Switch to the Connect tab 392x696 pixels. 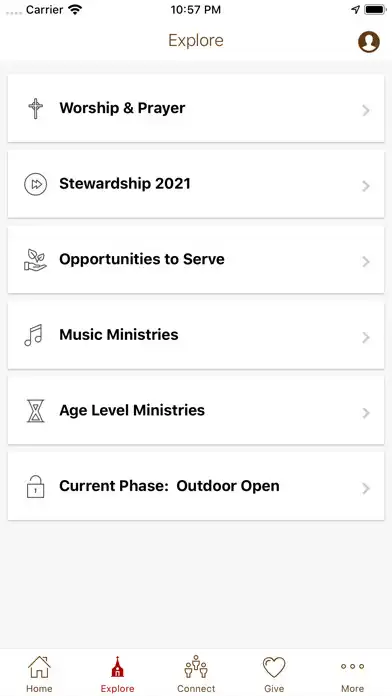pos(196,673)
